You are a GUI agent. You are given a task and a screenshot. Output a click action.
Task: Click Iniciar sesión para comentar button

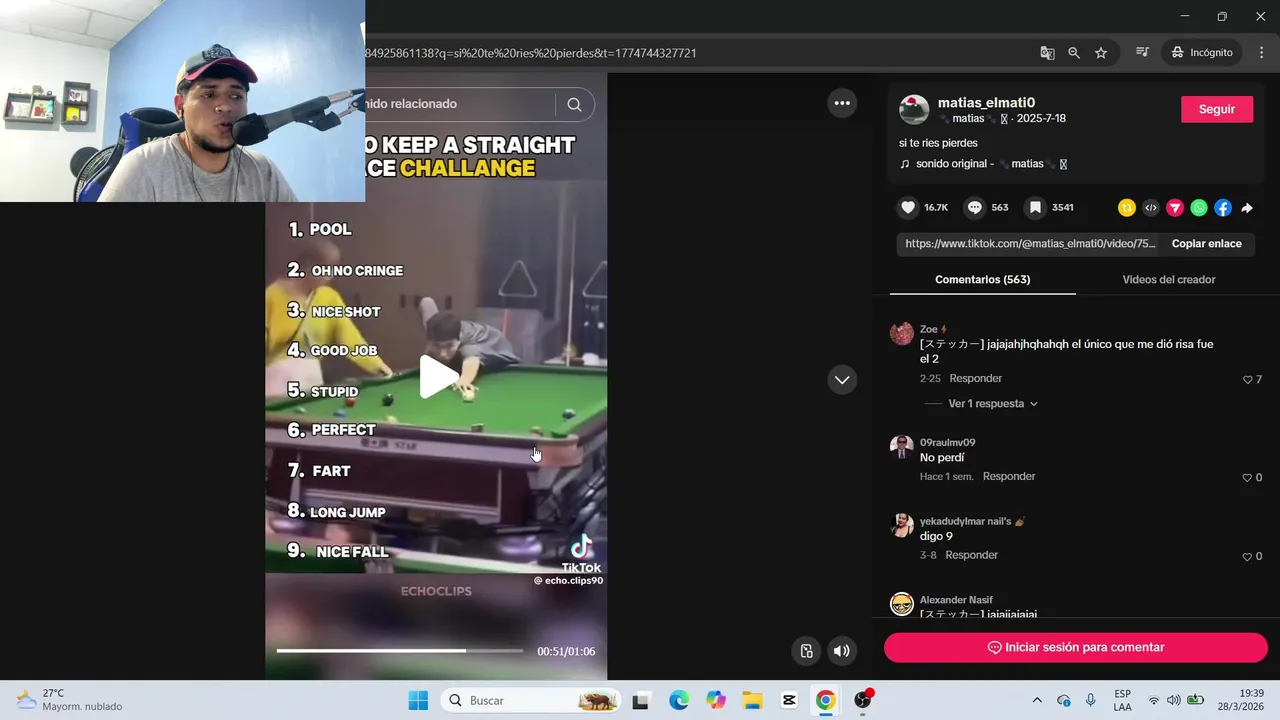pyautogui.click(x=1076, y=648)
